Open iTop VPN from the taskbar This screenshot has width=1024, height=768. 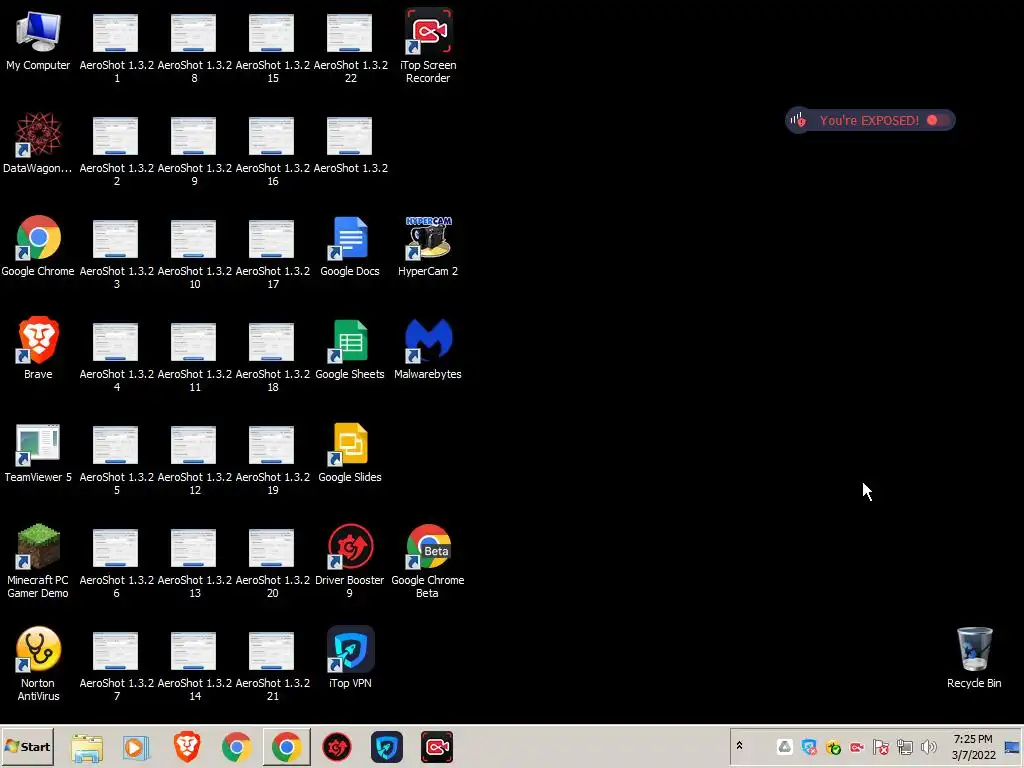click(x=387, y=747)
